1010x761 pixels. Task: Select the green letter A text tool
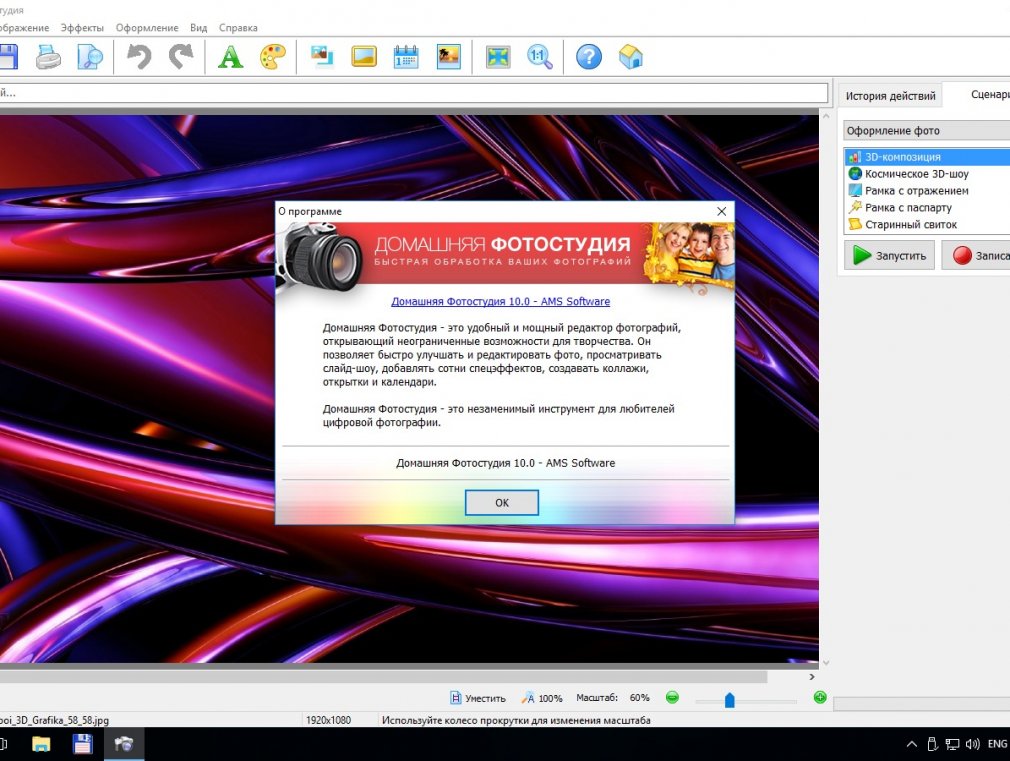point(231,57)
